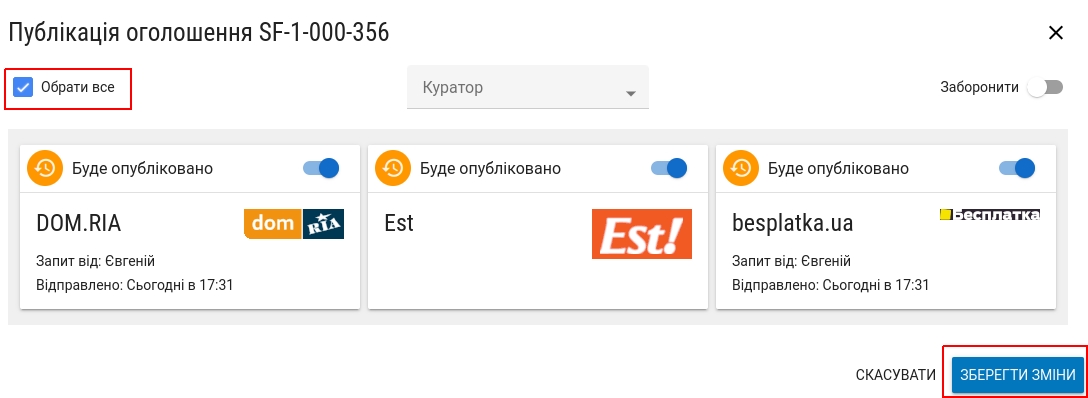Screen dimensions: 1088x398
Task: Click the Бесплатка logo image
Action: point(990,215)
